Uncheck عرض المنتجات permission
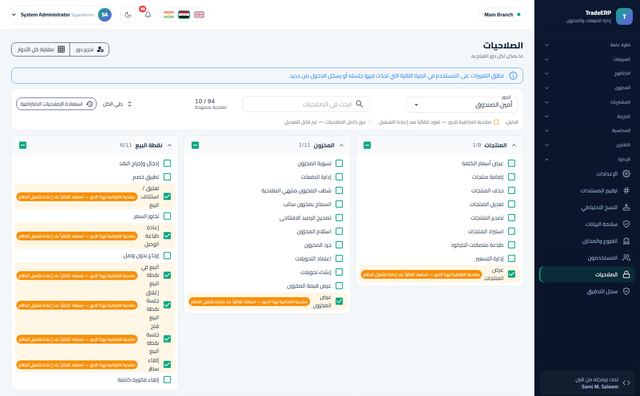Image resolution: width=640 pixels, height=396 pixels. click(x=511, y=274)
